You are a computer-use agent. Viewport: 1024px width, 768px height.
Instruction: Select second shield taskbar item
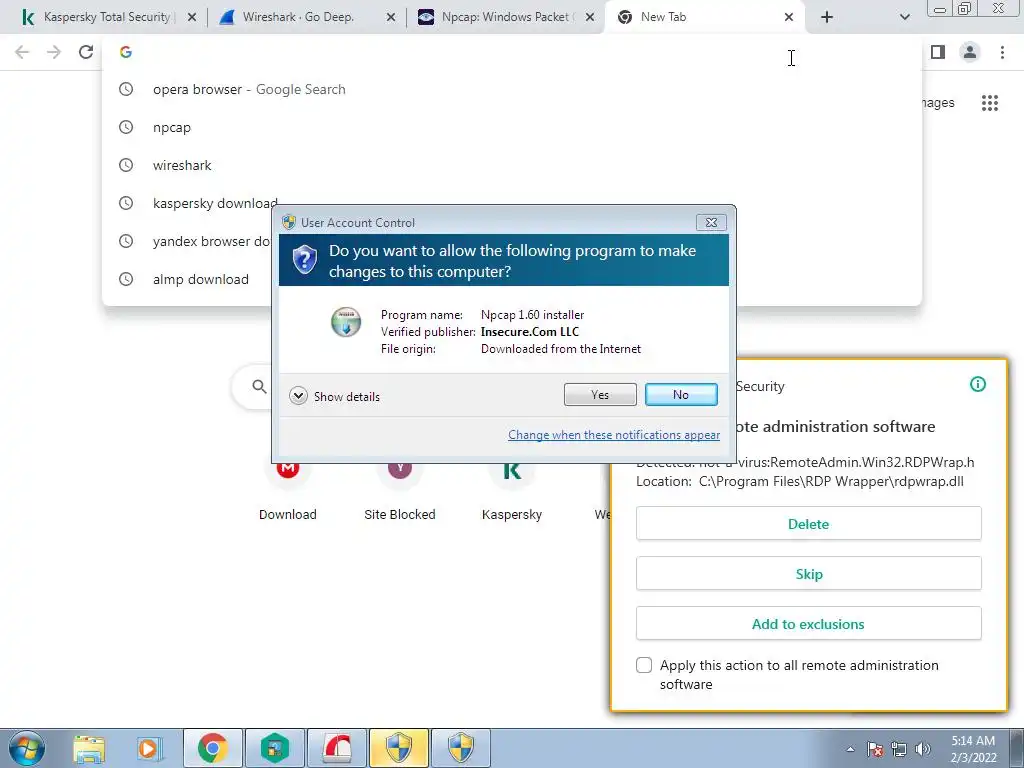click(461, 748)
